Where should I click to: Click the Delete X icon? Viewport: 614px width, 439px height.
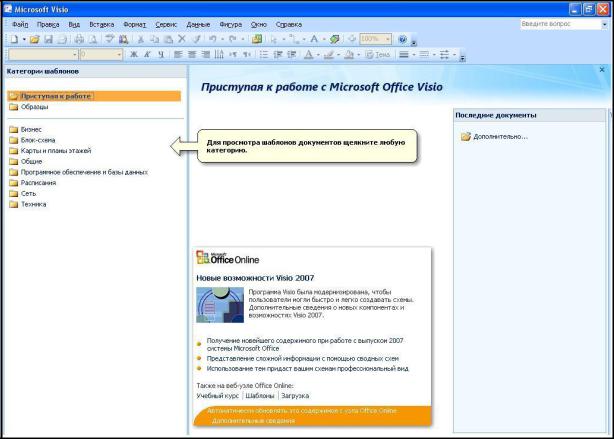tap(182, 39)
